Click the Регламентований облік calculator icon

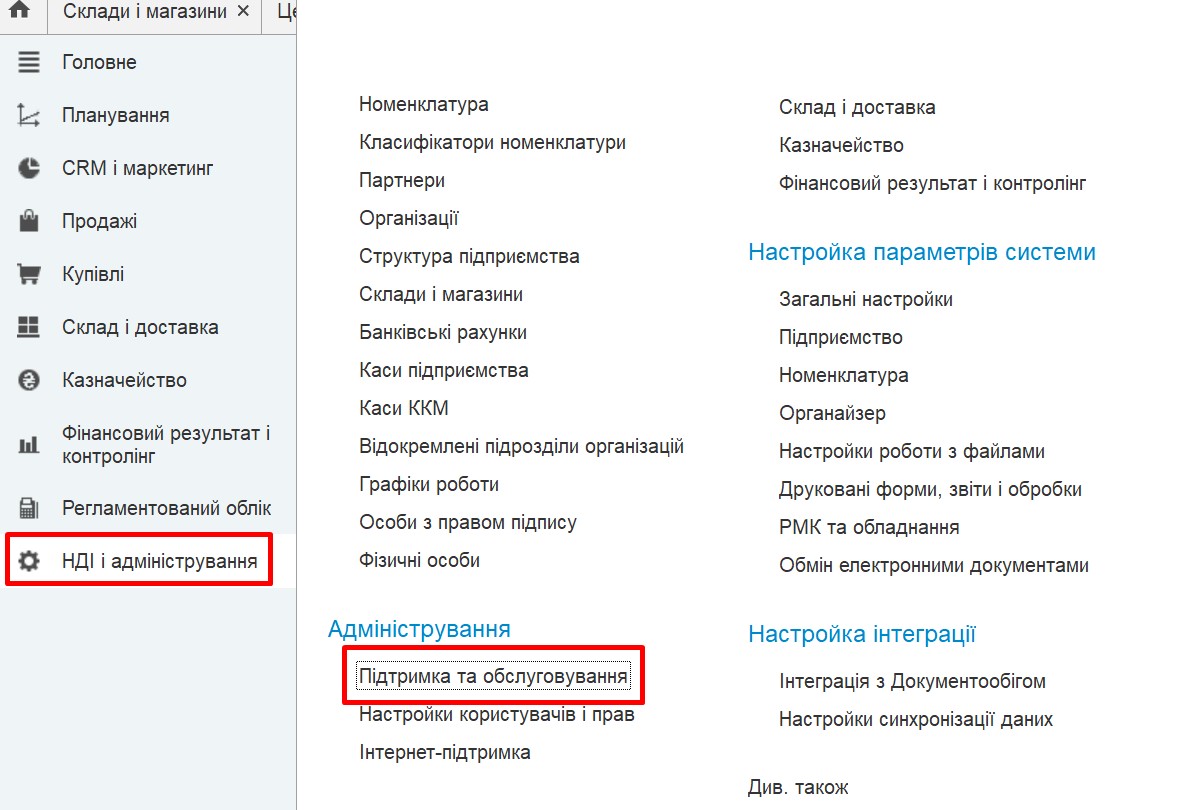click(29, 509)
